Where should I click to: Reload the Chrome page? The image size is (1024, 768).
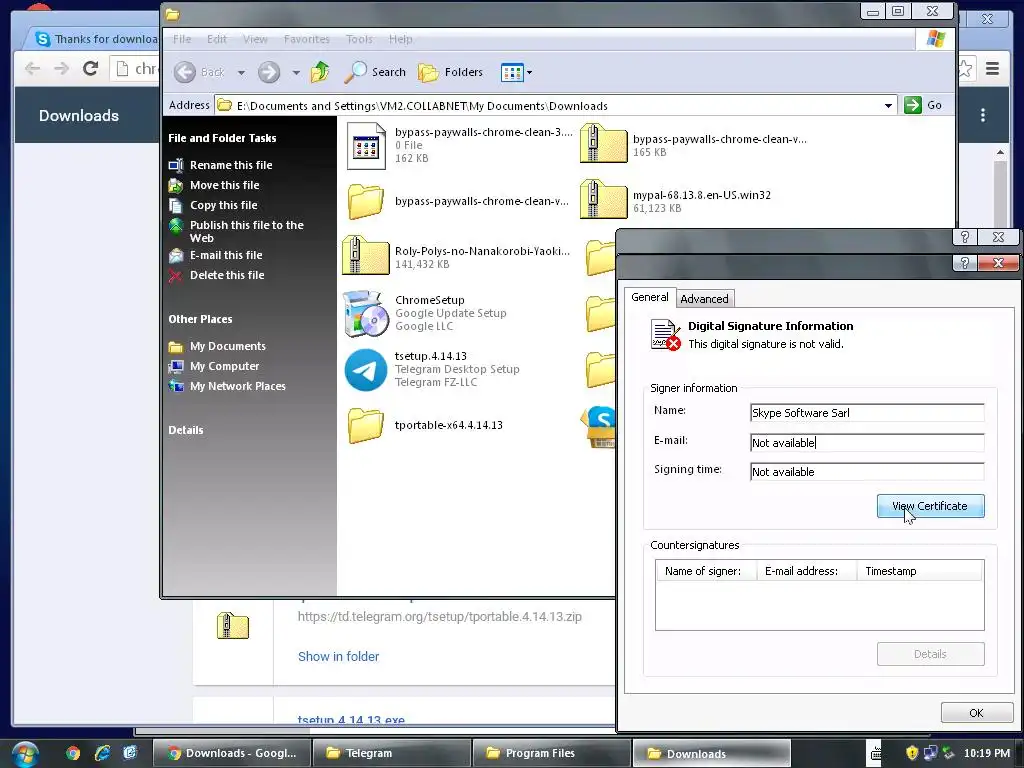pos(91,68)
